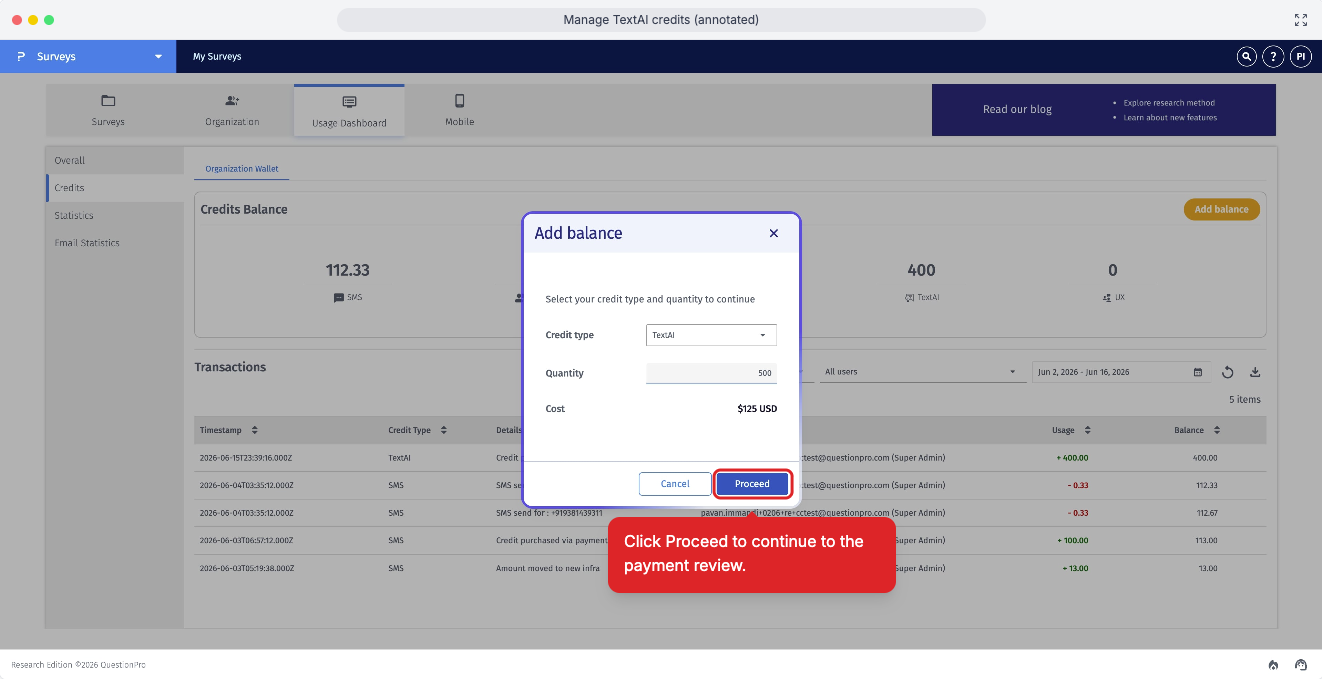Click the refresh transactions icon
Viewport: 1322px width, 679px height.
pos(1228,372)
